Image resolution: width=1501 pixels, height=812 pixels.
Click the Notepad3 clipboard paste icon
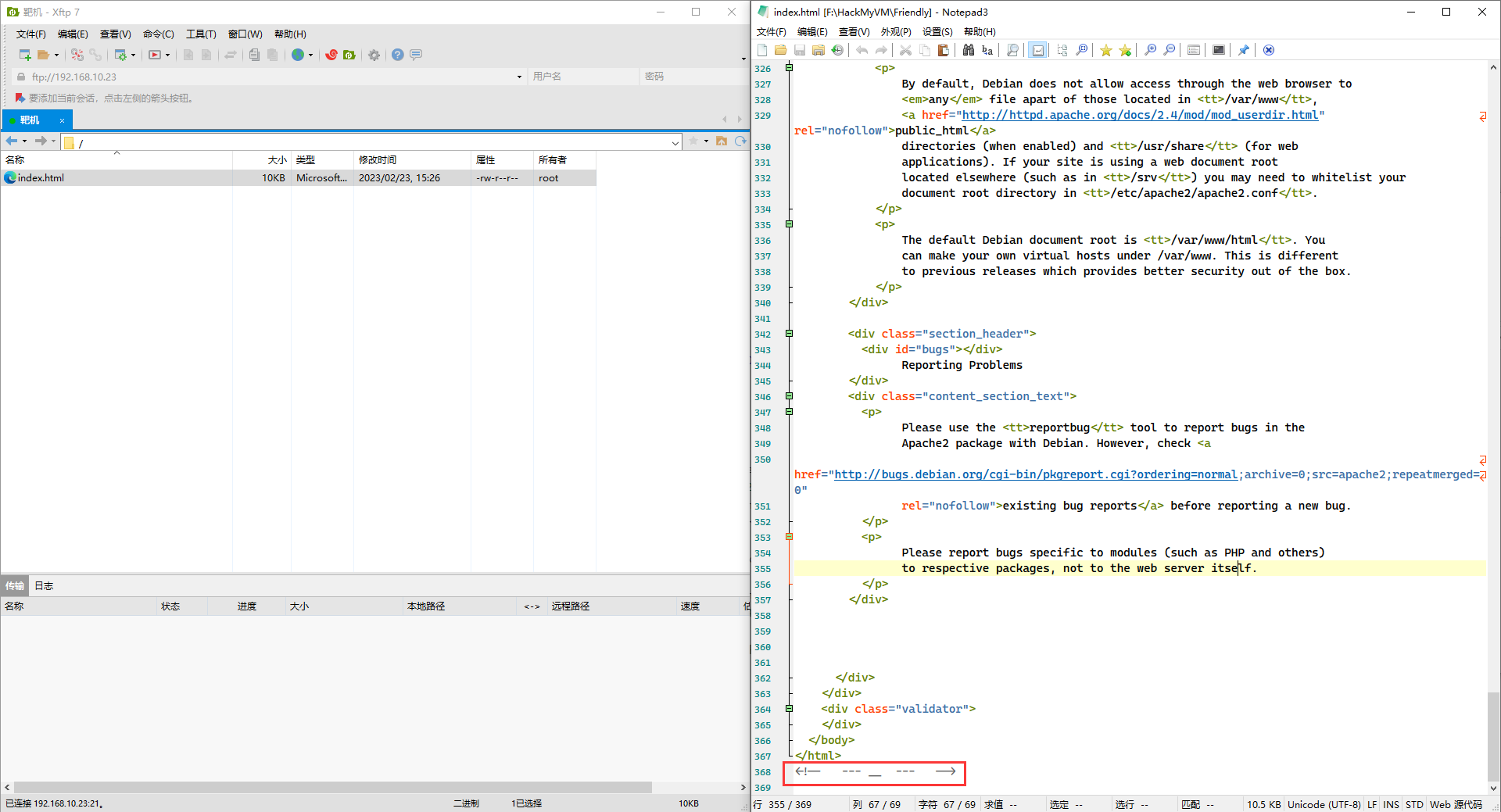944,50
